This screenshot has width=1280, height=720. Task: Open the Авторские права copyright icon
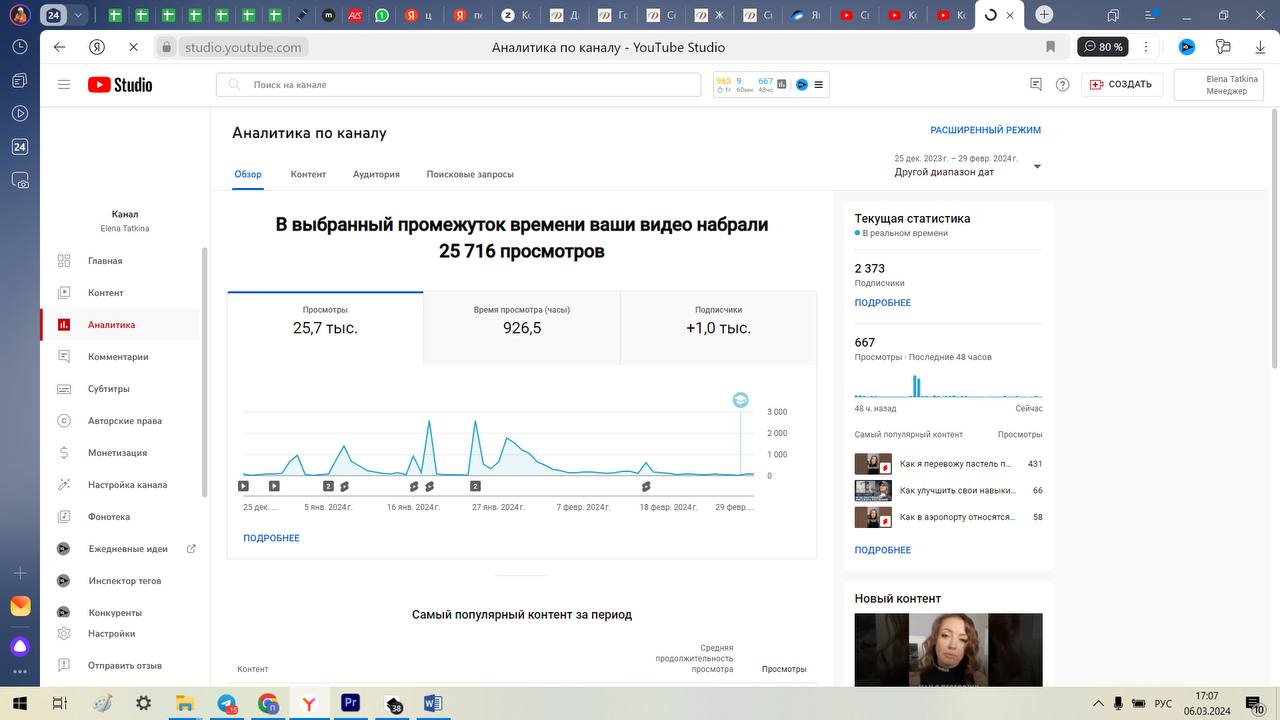64,421
